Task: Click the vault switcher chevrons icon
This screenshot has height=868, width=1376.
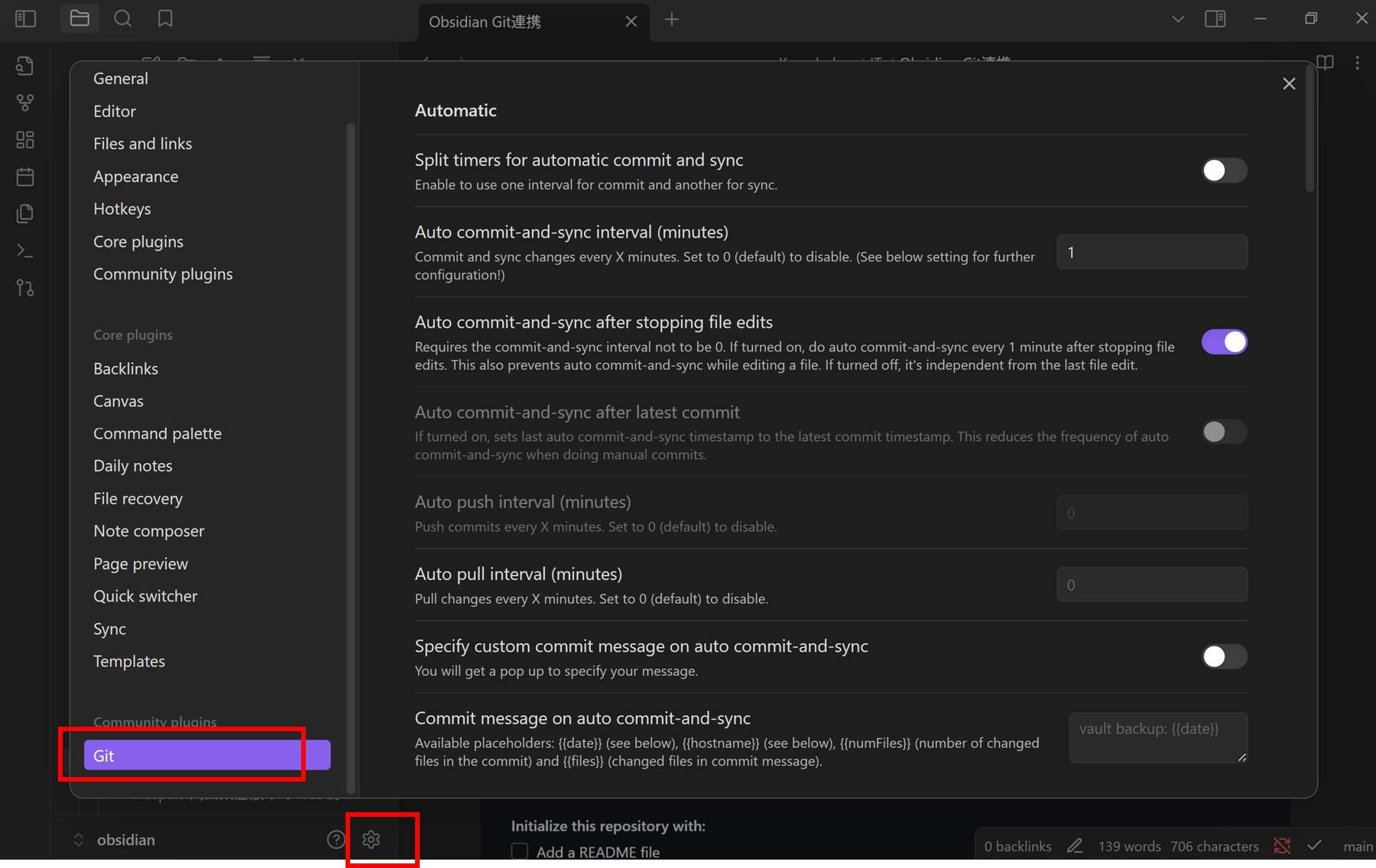Action: coord(78,840)
